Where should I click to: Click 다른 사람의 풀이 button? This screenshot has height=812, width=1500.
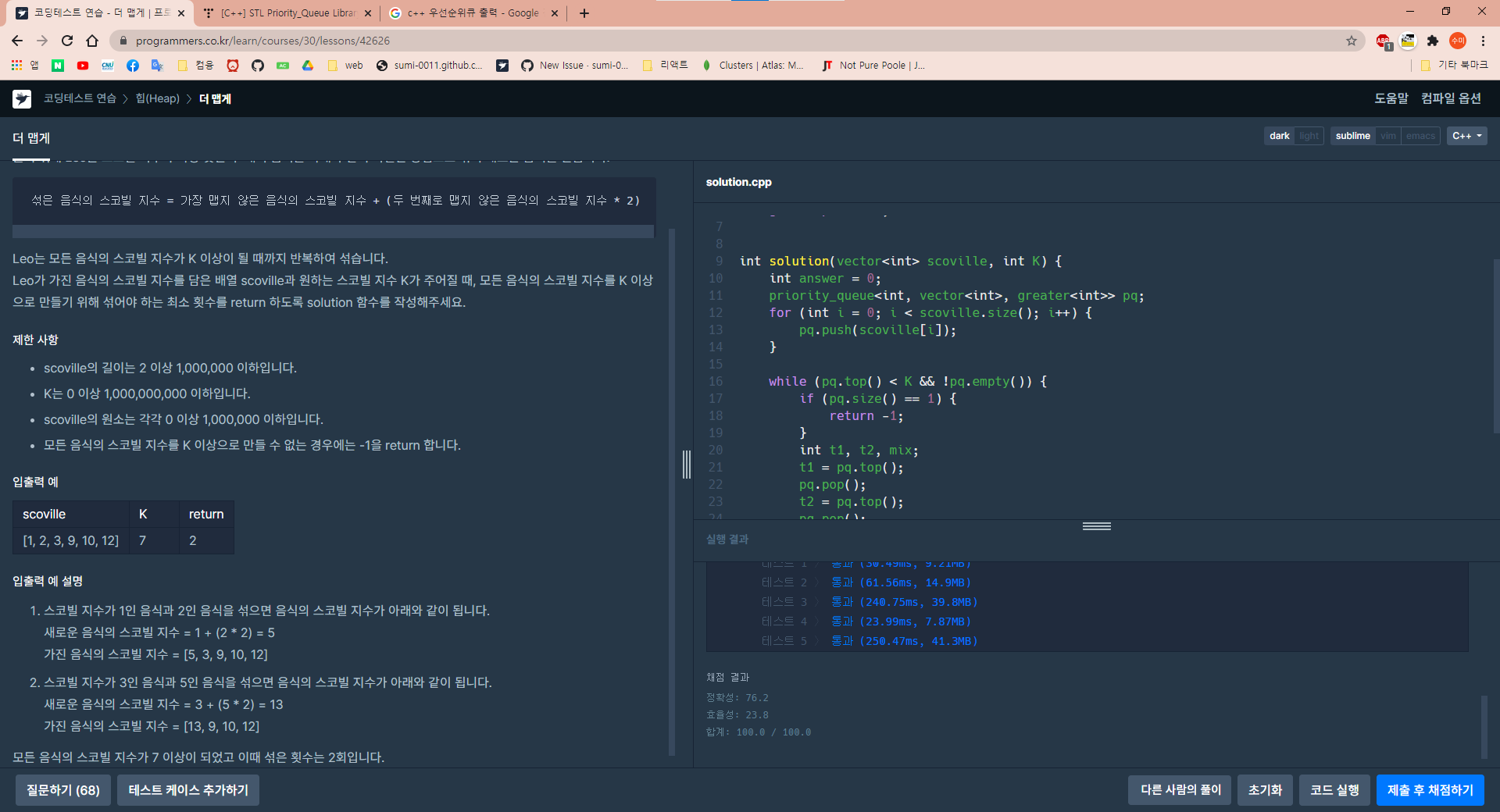(1180, 790)
